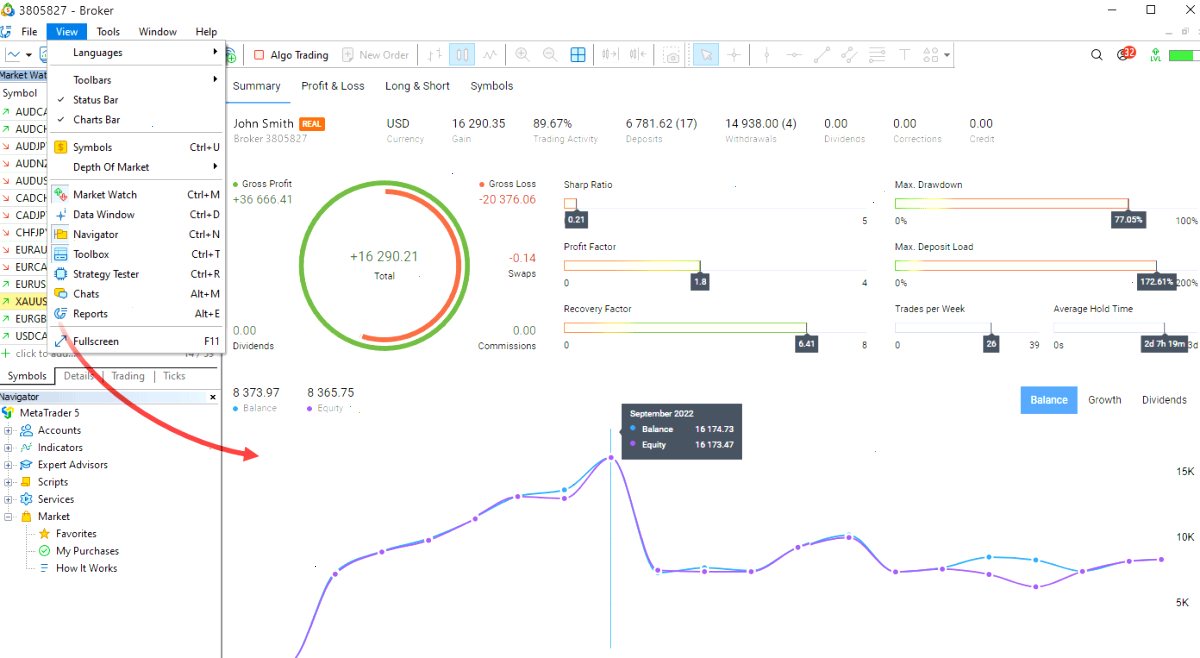The width and height of the screenshot is (1200, 658).
Task: Show the Dividends chart view
Action: [x=1164, y=400]
